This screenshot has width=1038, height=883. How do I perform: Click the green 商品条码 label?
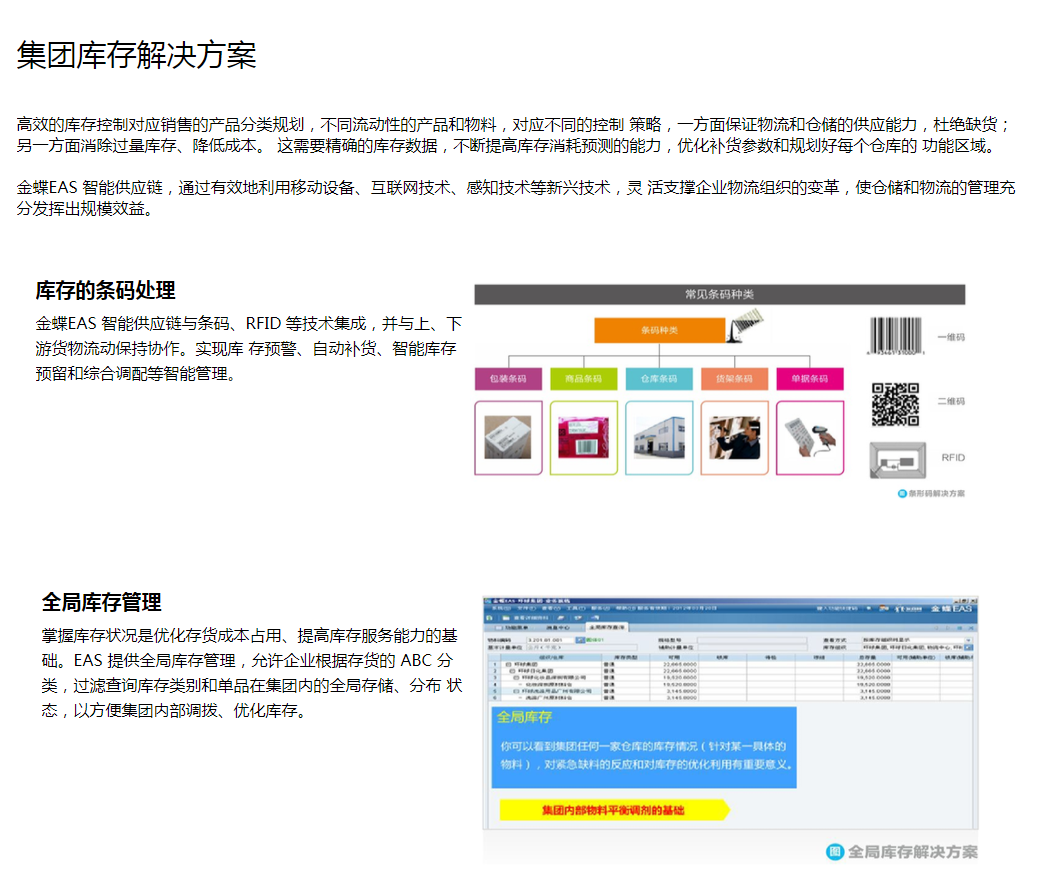tap(583, 379)
